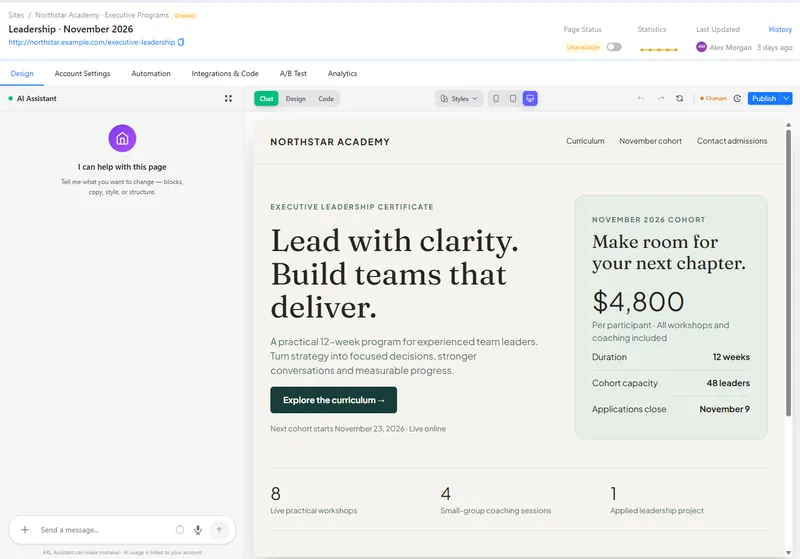Select the Chat mode button

pos(266,98)
